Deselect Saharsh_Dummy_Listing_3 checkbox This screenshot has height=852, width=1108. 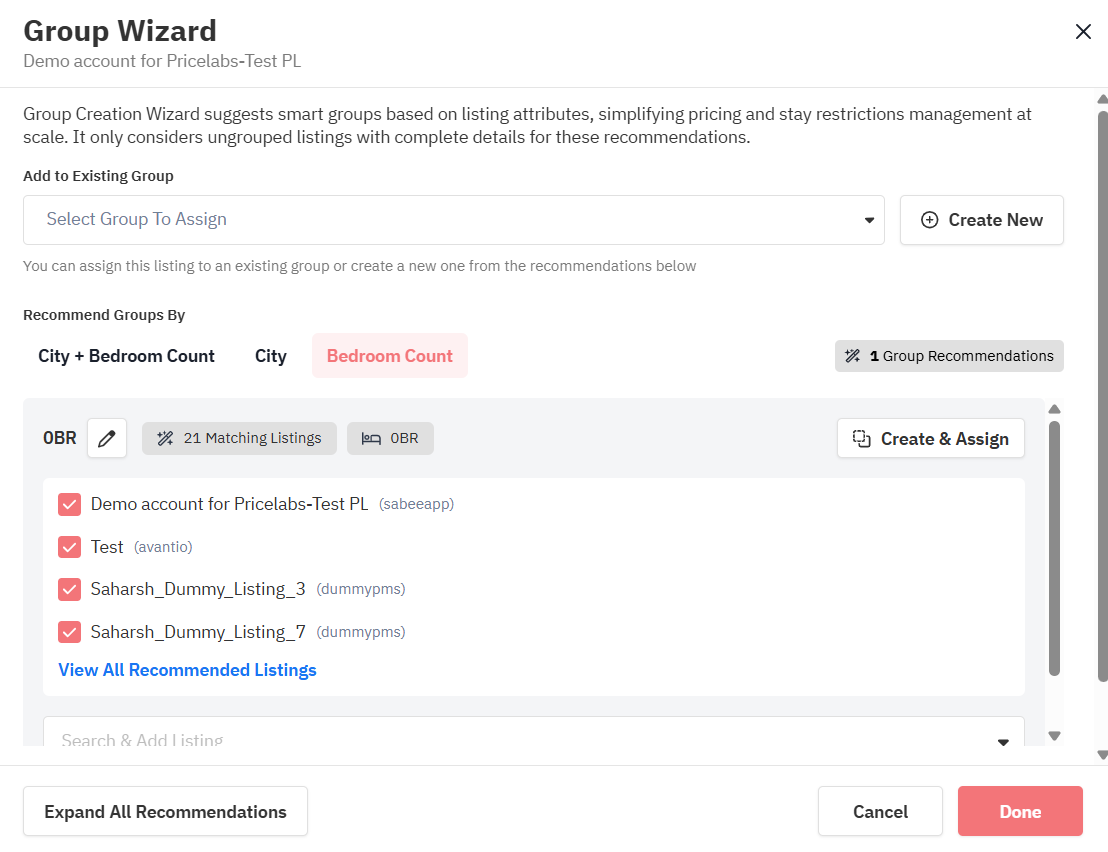click(69, 589)
